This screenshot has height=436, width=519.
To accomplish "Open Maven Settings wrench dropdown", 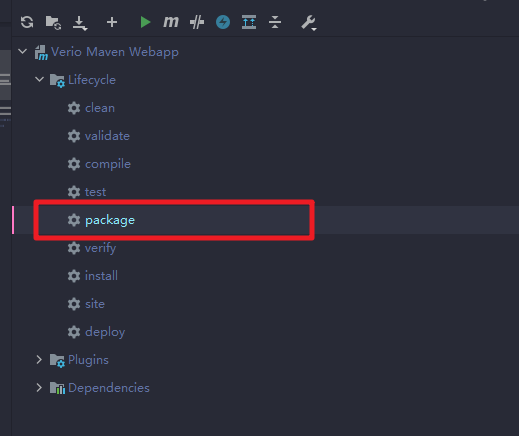I will click(309, 23).
